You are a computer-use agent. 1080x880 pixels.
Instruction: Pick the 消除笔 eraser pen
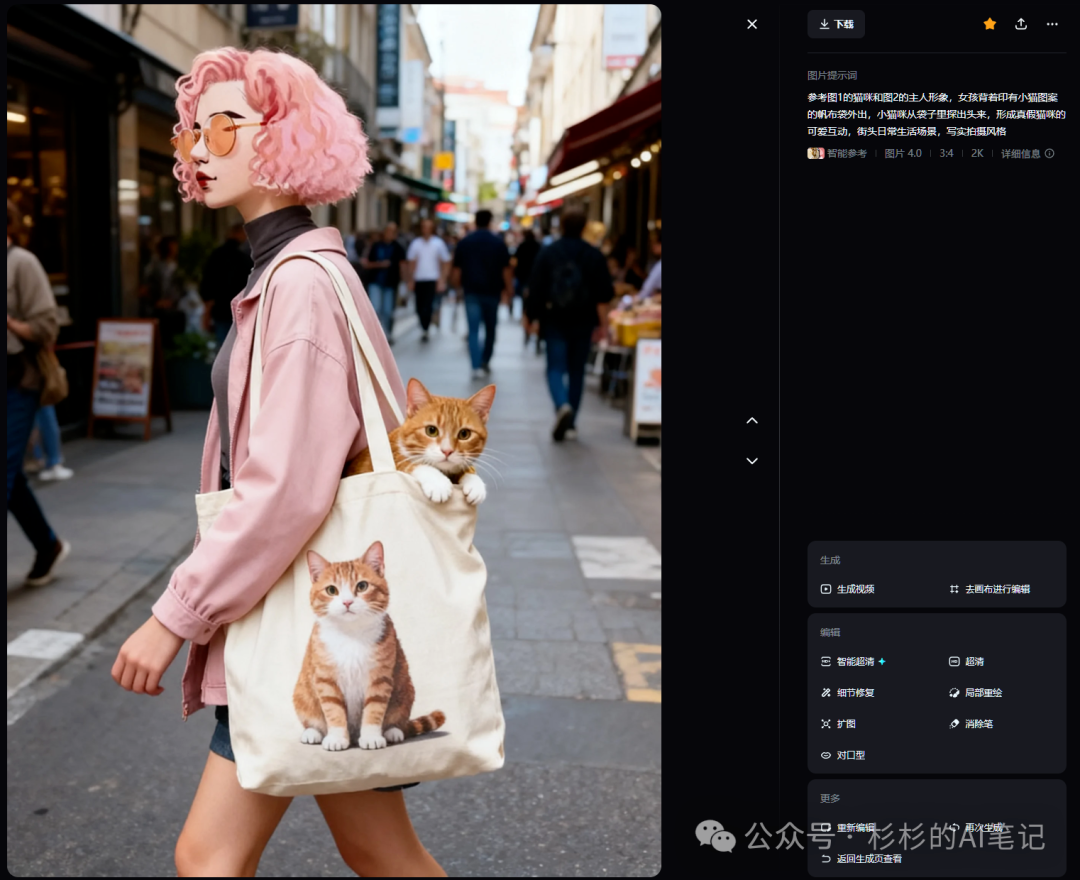tap(971, 724)
